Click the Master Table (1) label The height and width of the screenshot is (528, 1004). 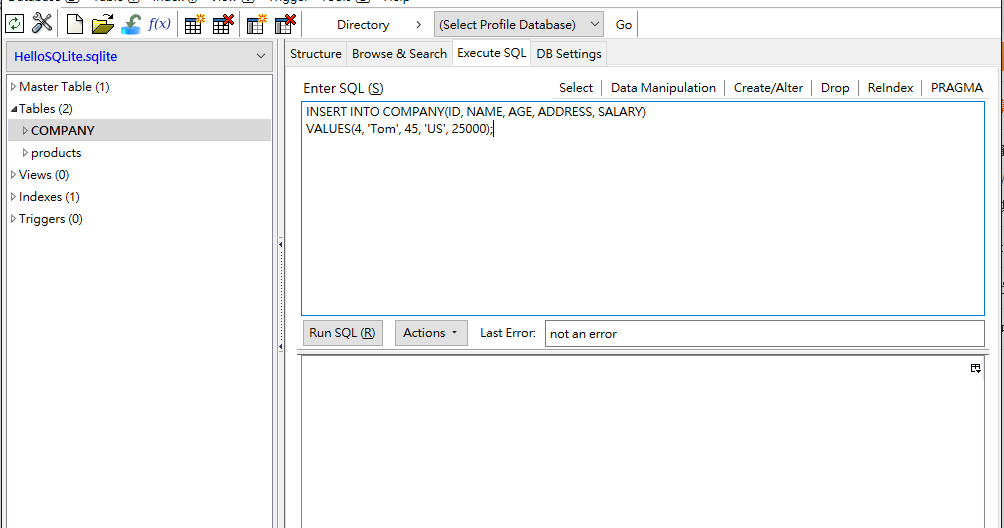click(64, 86)
